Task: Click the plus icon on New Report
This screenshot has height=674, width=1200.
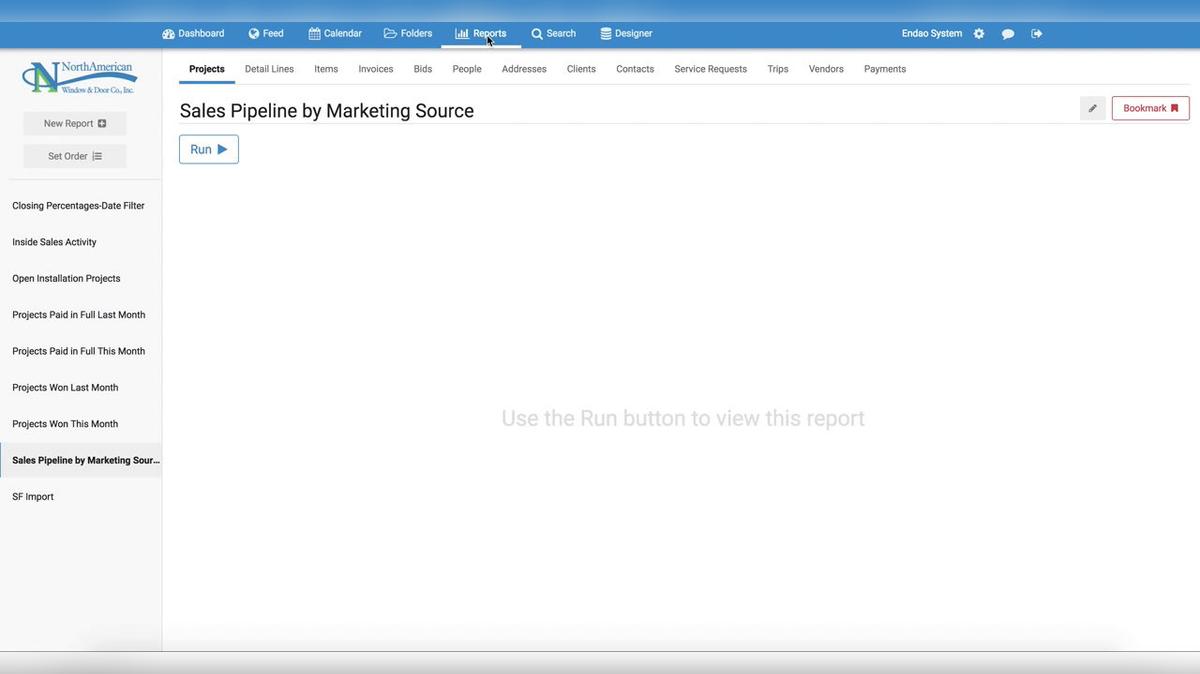Action: tap(102, 124)
